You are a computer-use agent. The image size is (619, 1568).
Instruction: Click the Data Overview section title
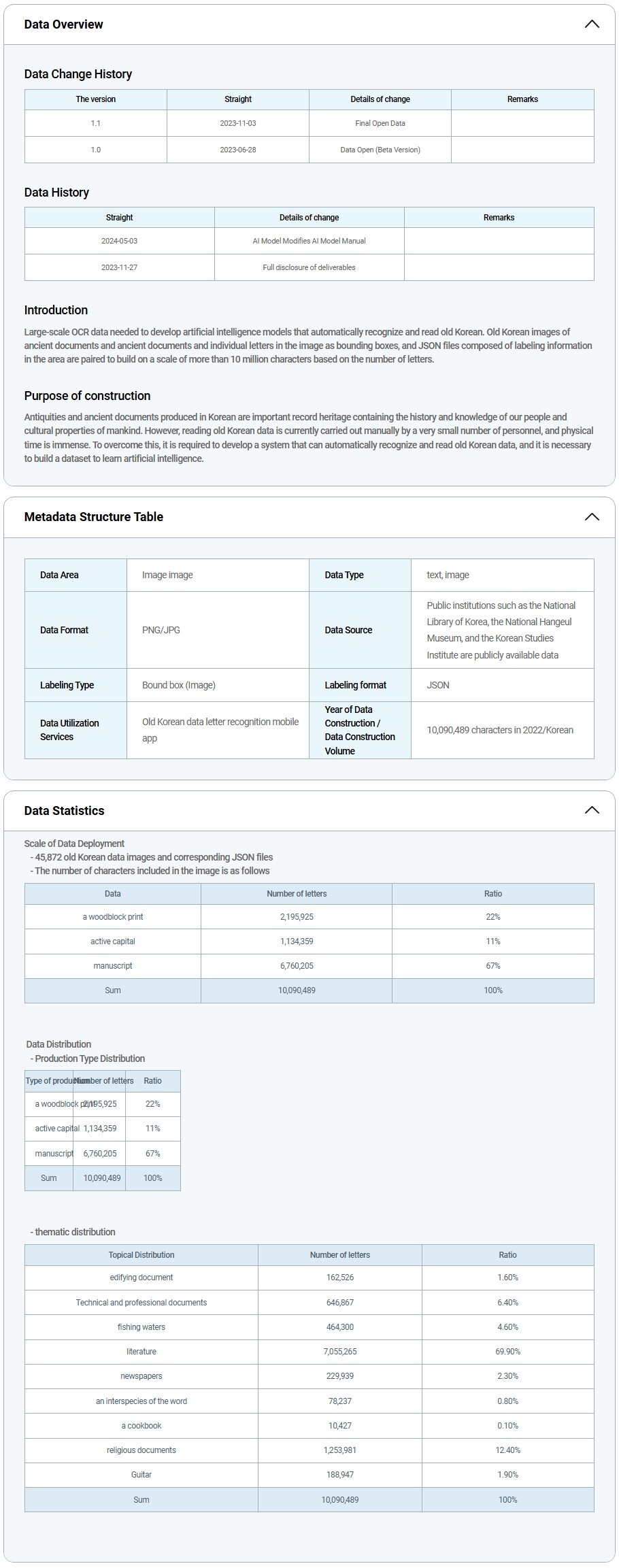[64, 24]
